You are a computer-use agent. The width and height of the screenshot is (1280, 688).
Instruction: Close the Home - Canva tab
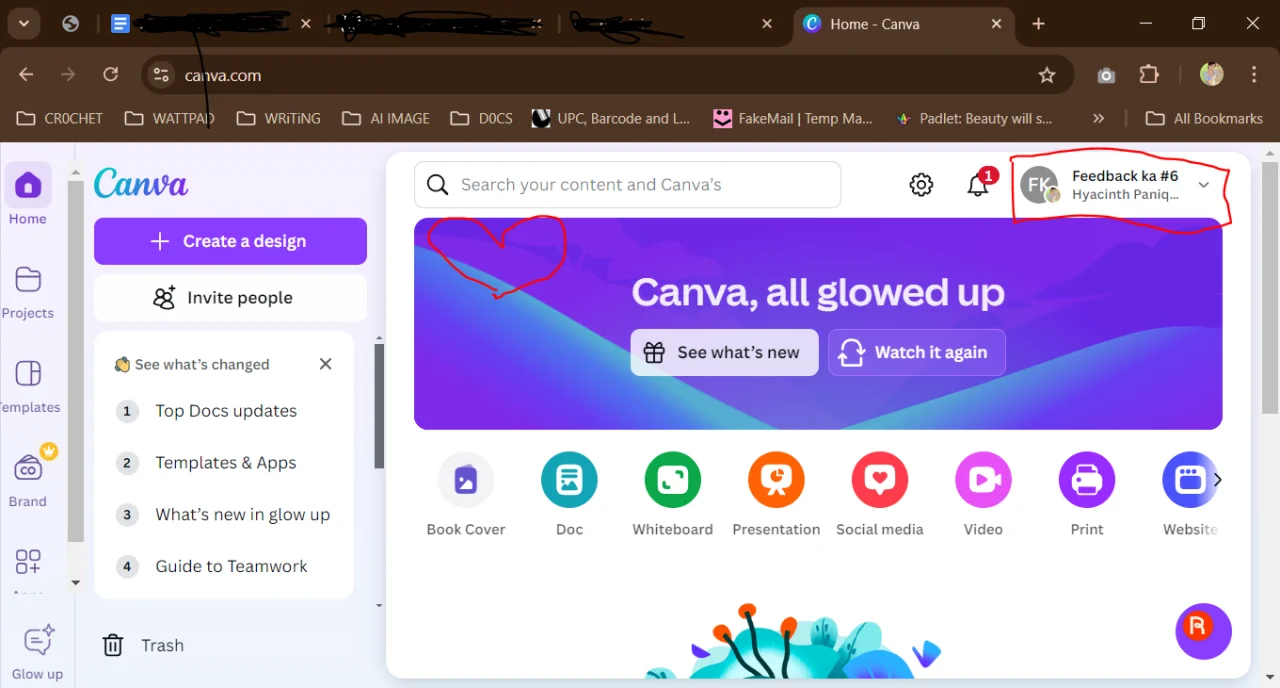pos(996,24)
